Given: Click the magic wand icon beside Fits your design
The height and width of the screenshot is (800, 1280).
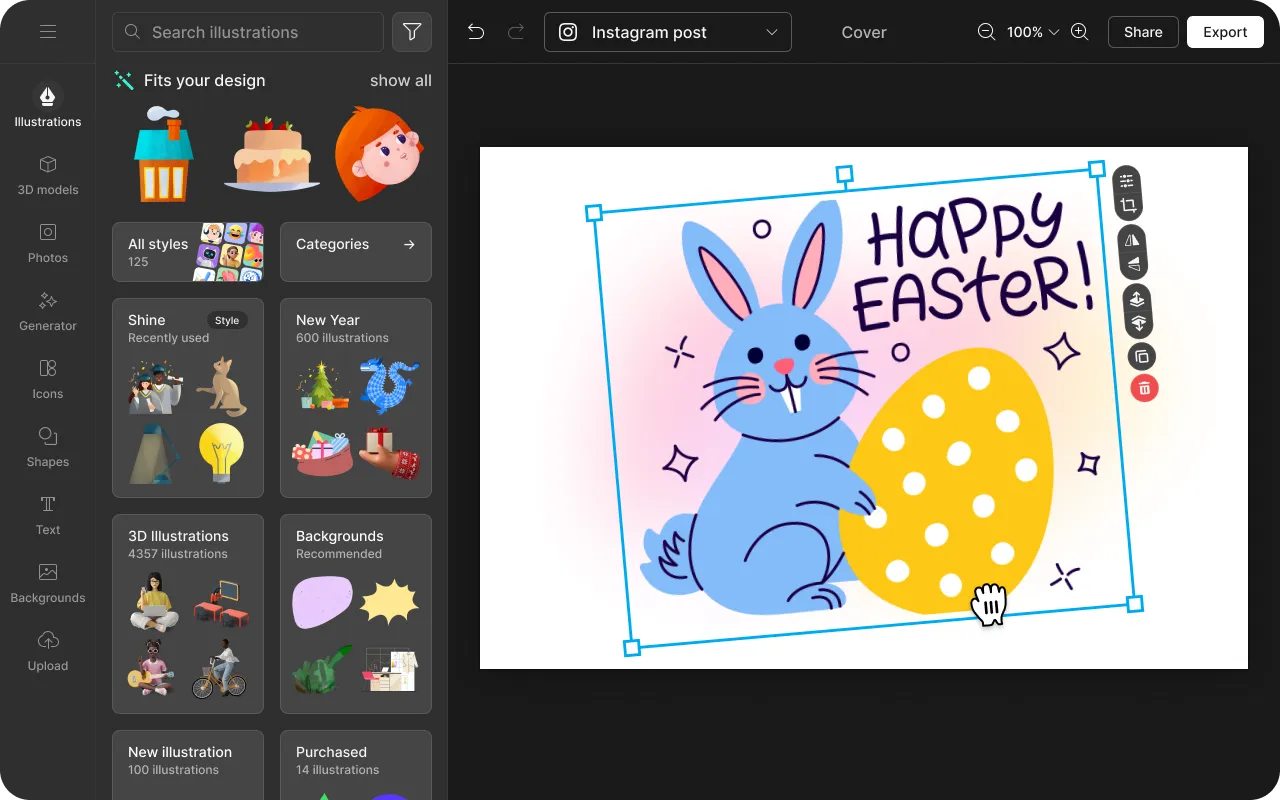Looking at the screenshot, I should point(124,80).
